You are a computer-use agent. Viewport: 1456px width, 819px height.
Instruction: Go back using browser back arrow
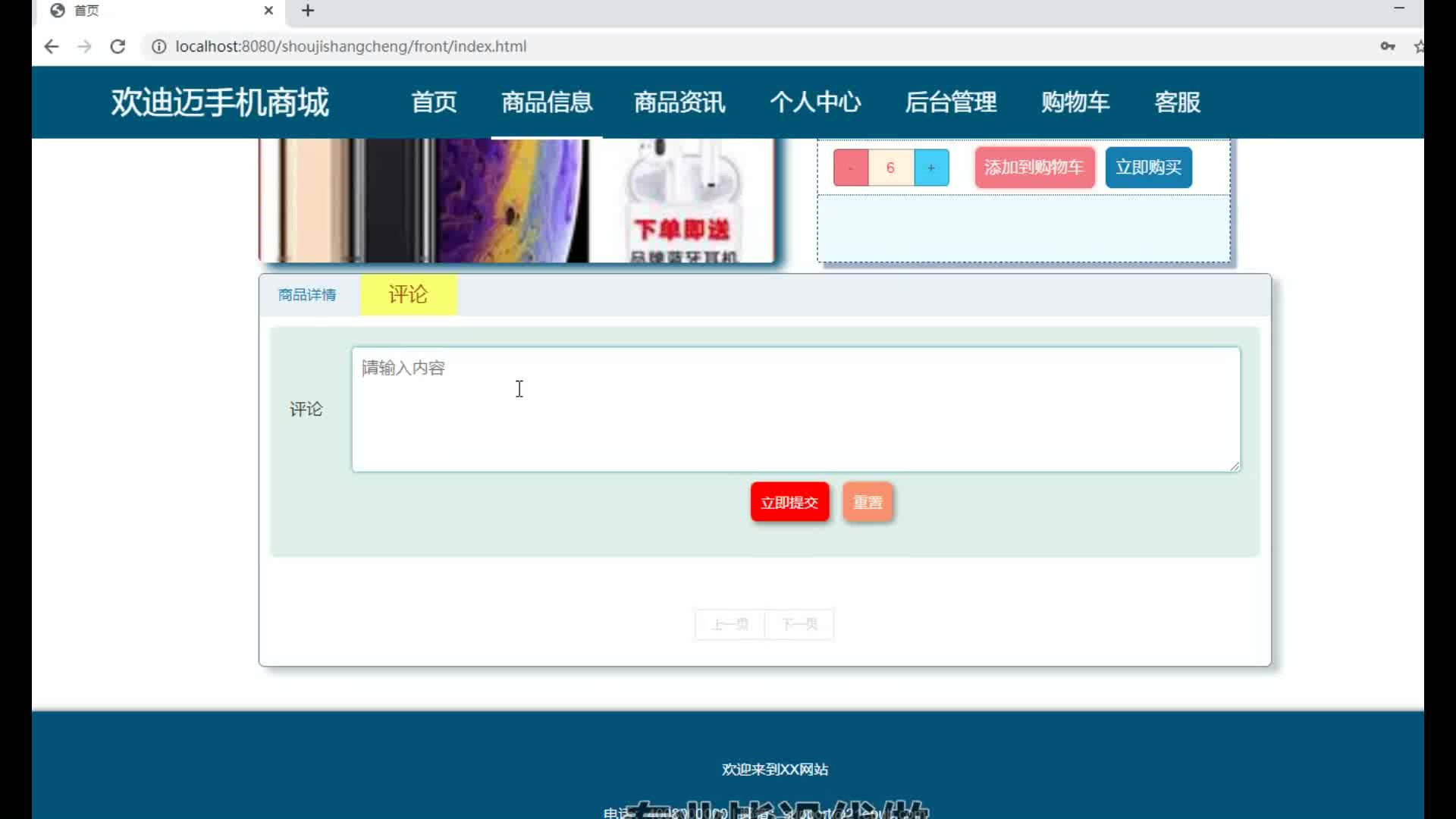pos(51,46)
